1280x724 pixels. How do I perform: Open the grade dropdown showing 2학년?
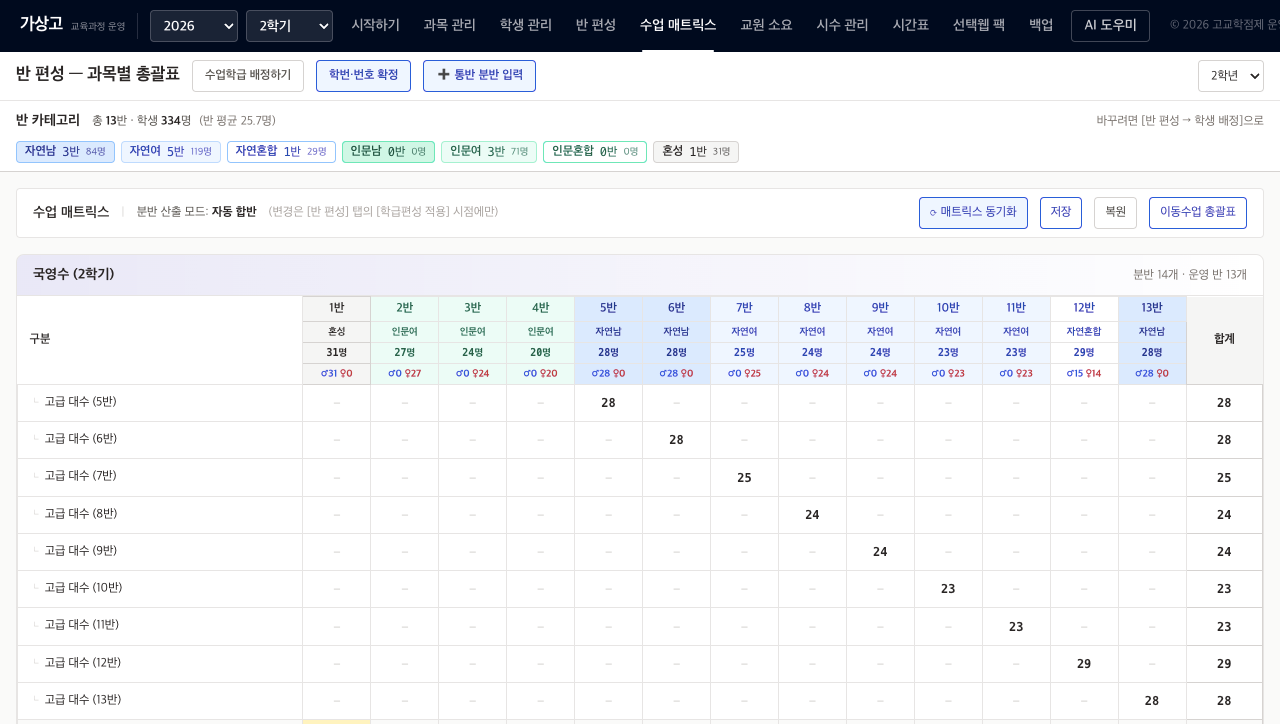pyautogui.click(x=1231, y=76)
